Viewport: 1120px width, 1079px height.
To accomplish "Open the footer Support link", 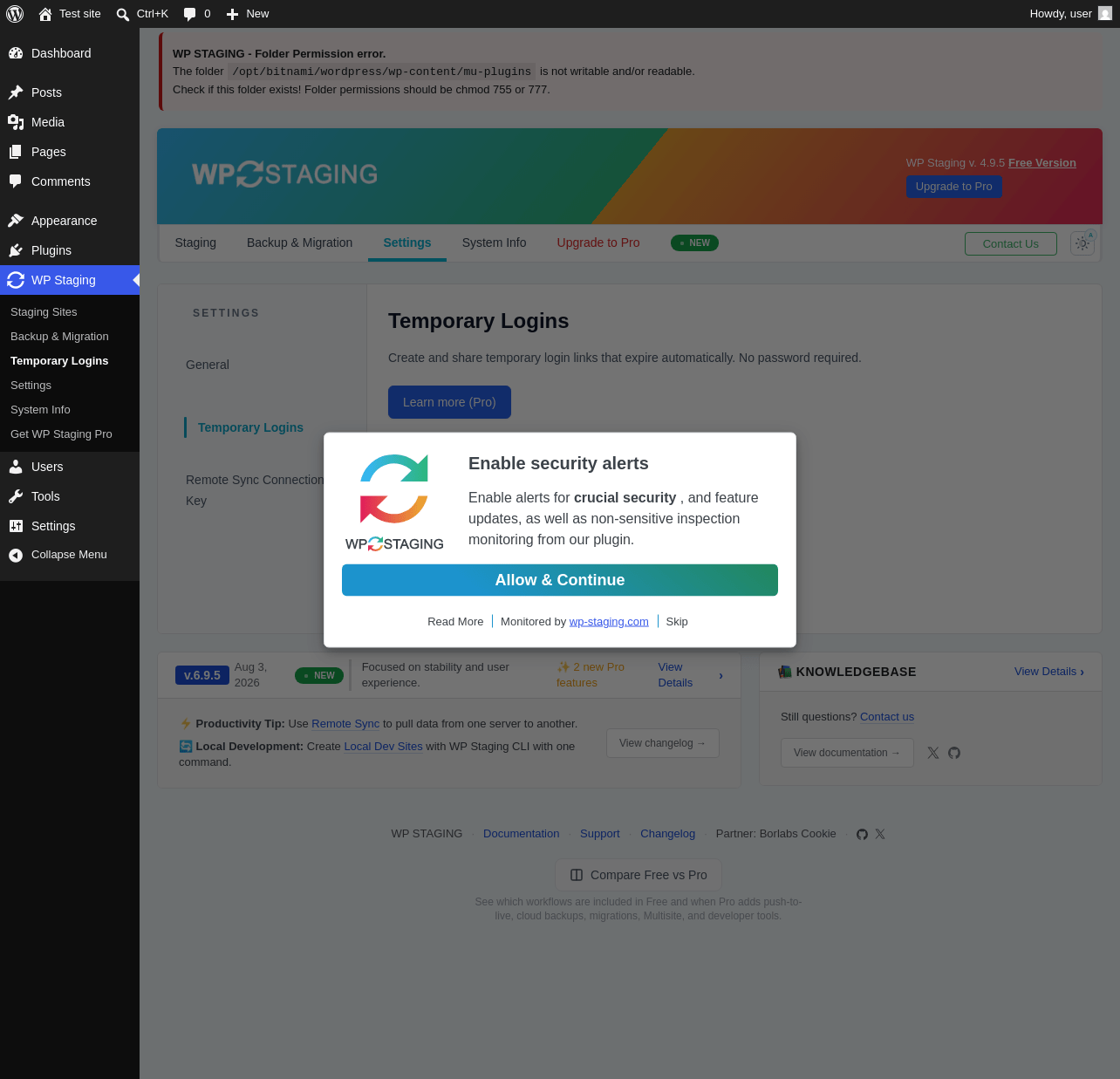I will pos(600,834).
